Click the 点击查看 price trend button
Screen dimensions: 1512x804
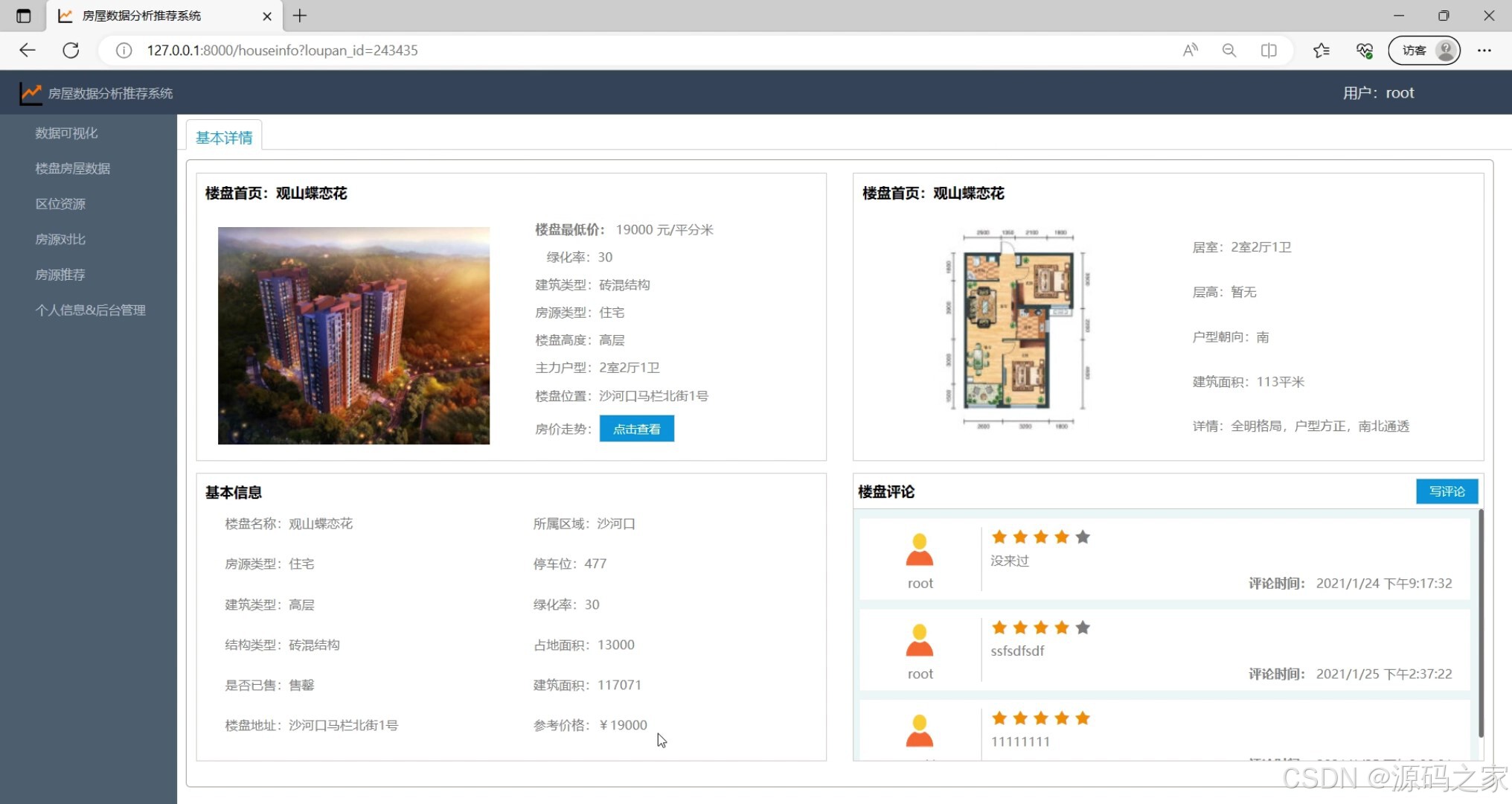tap(636, 429)
